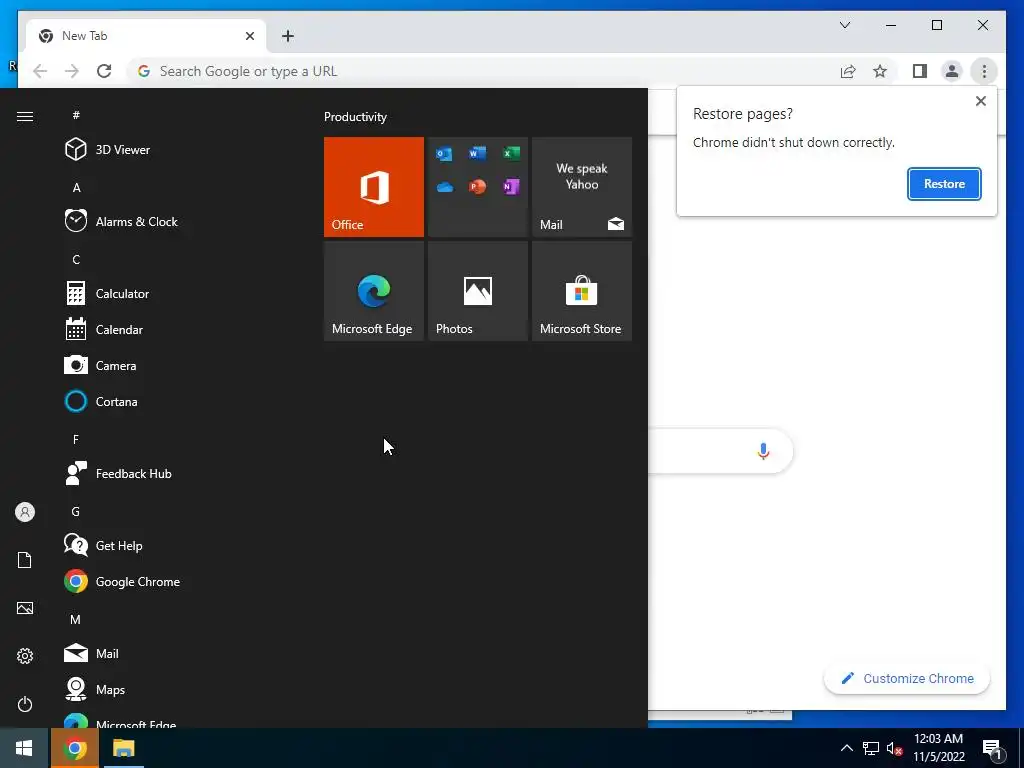The image size is (1024, 768).
Task: Click the muted volume icon in tray
Action: [x=894, y=748]
